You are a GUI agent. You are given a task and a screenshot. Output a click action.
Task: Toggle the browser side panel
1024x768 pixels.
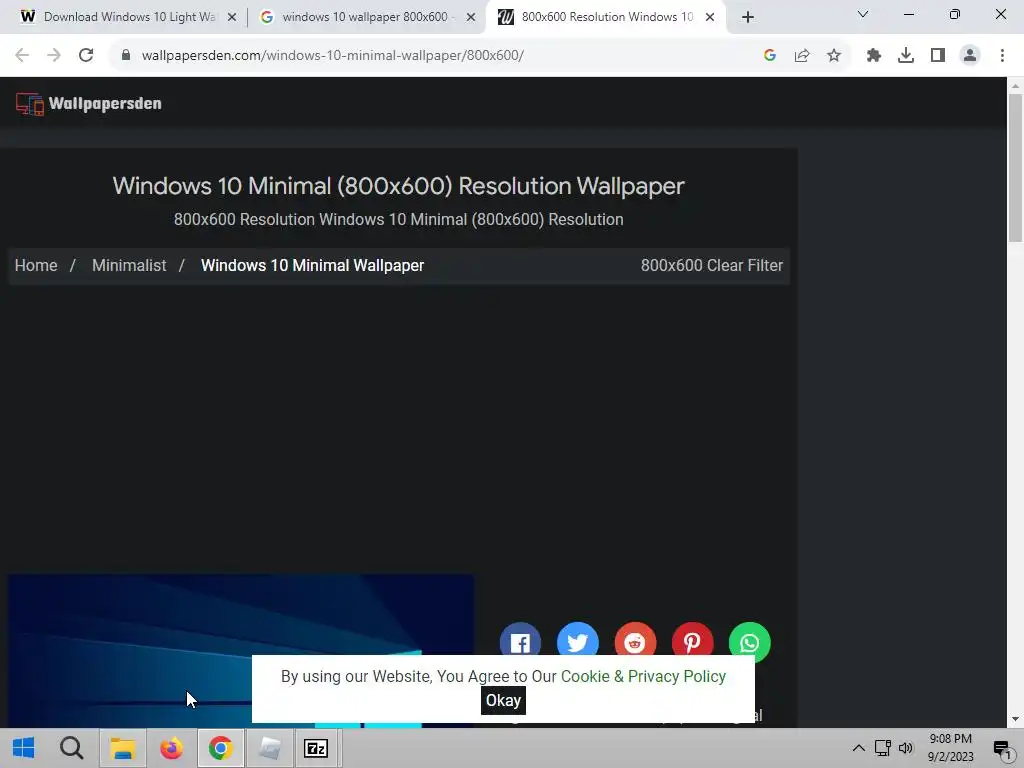pyautogui.click(x=938, y=56)
